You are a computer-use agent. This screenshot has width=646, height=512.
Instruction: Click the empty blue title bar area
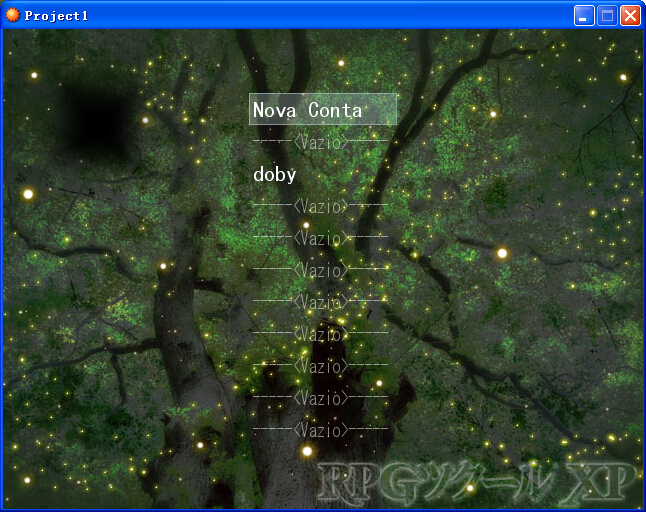330,16
